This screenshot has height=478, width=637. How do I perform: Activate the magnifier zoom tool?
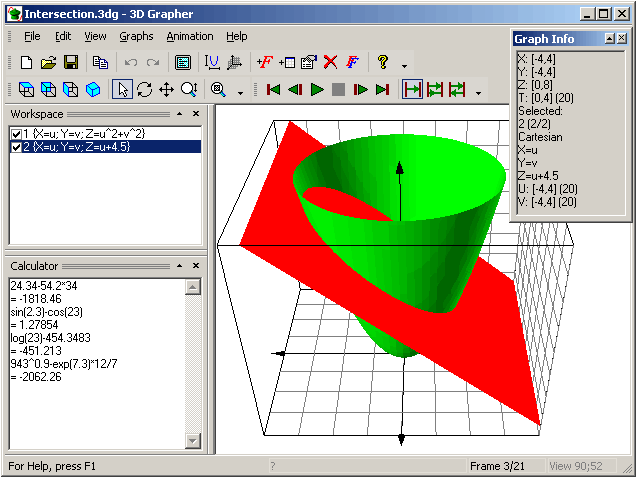tap(189, 89)
